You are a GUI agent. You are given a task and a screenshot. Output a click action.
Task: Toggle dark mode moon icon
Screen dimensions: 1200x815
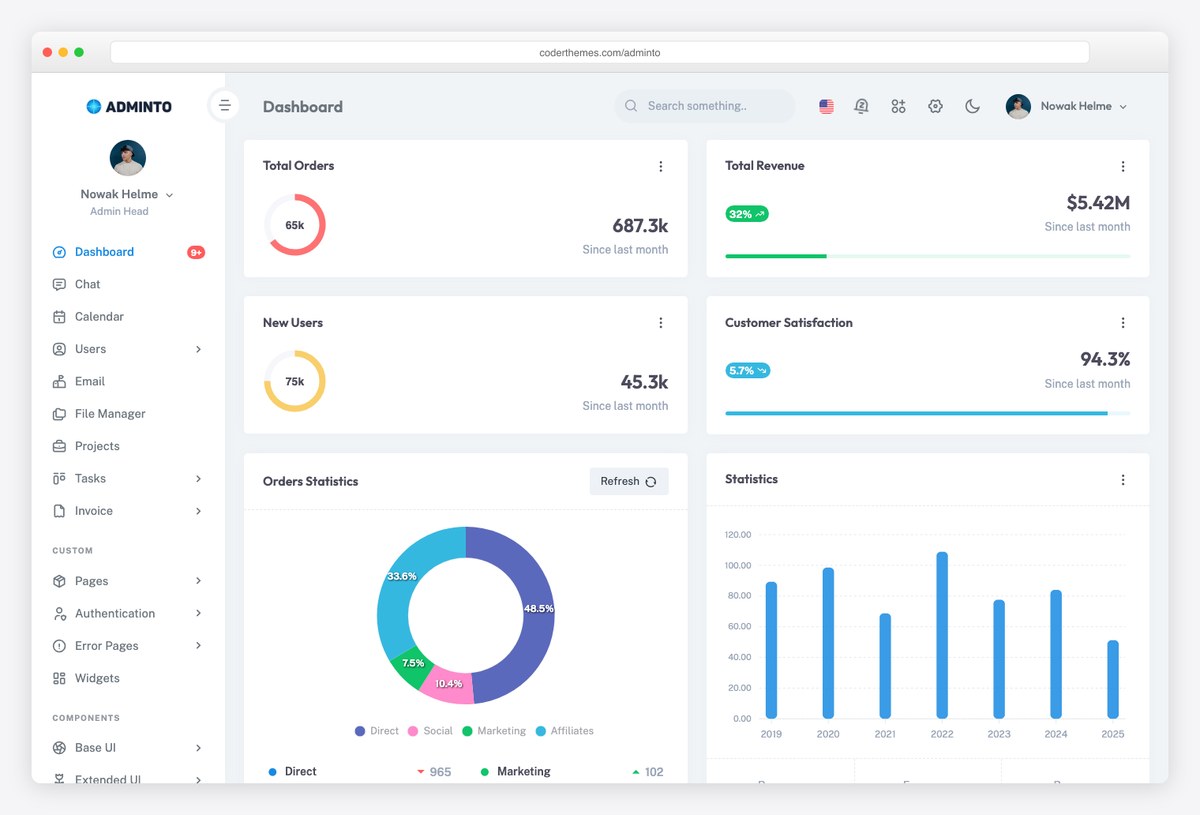[x=972, y=106]
